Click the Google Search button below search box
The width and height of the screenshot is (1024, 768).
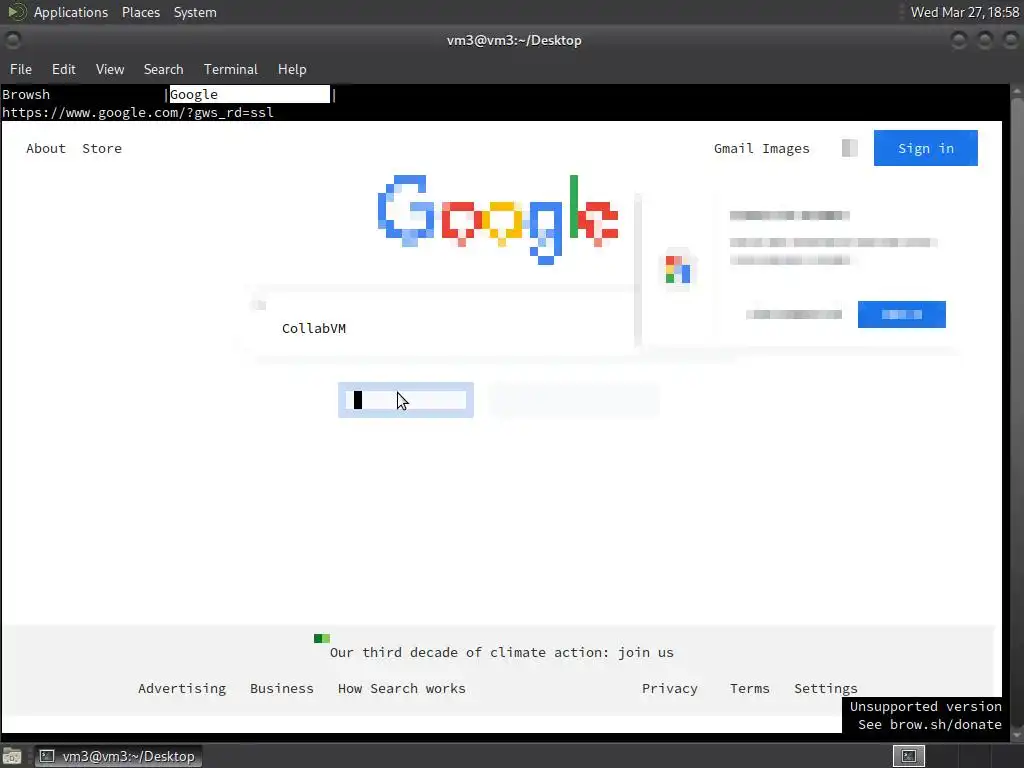pyautogui.click(x=406, y=400)
